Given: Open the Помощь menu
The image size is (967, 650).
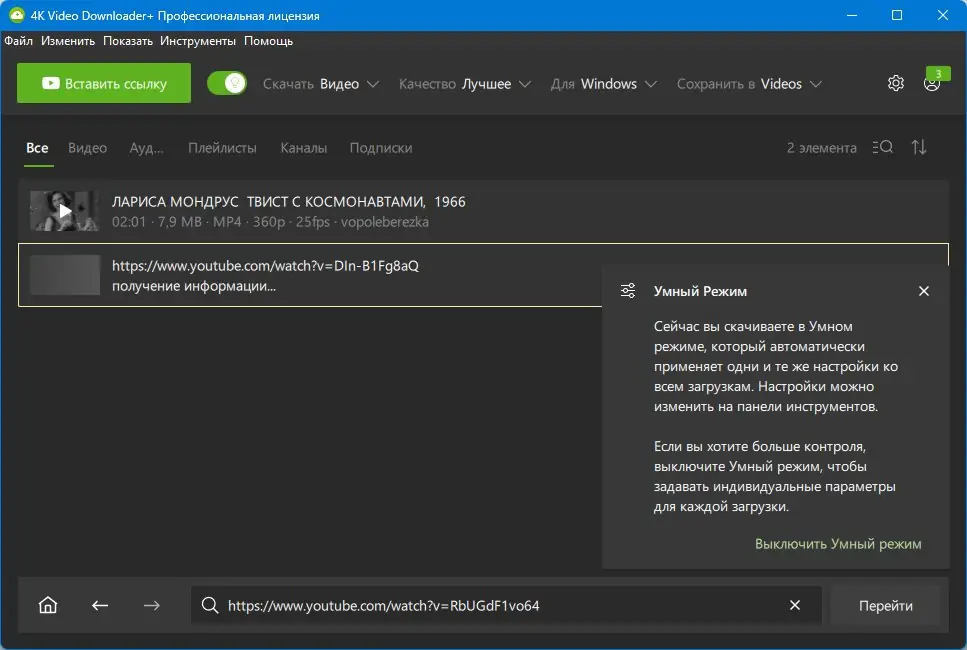Looking at the screenshot, I should 268,41.
